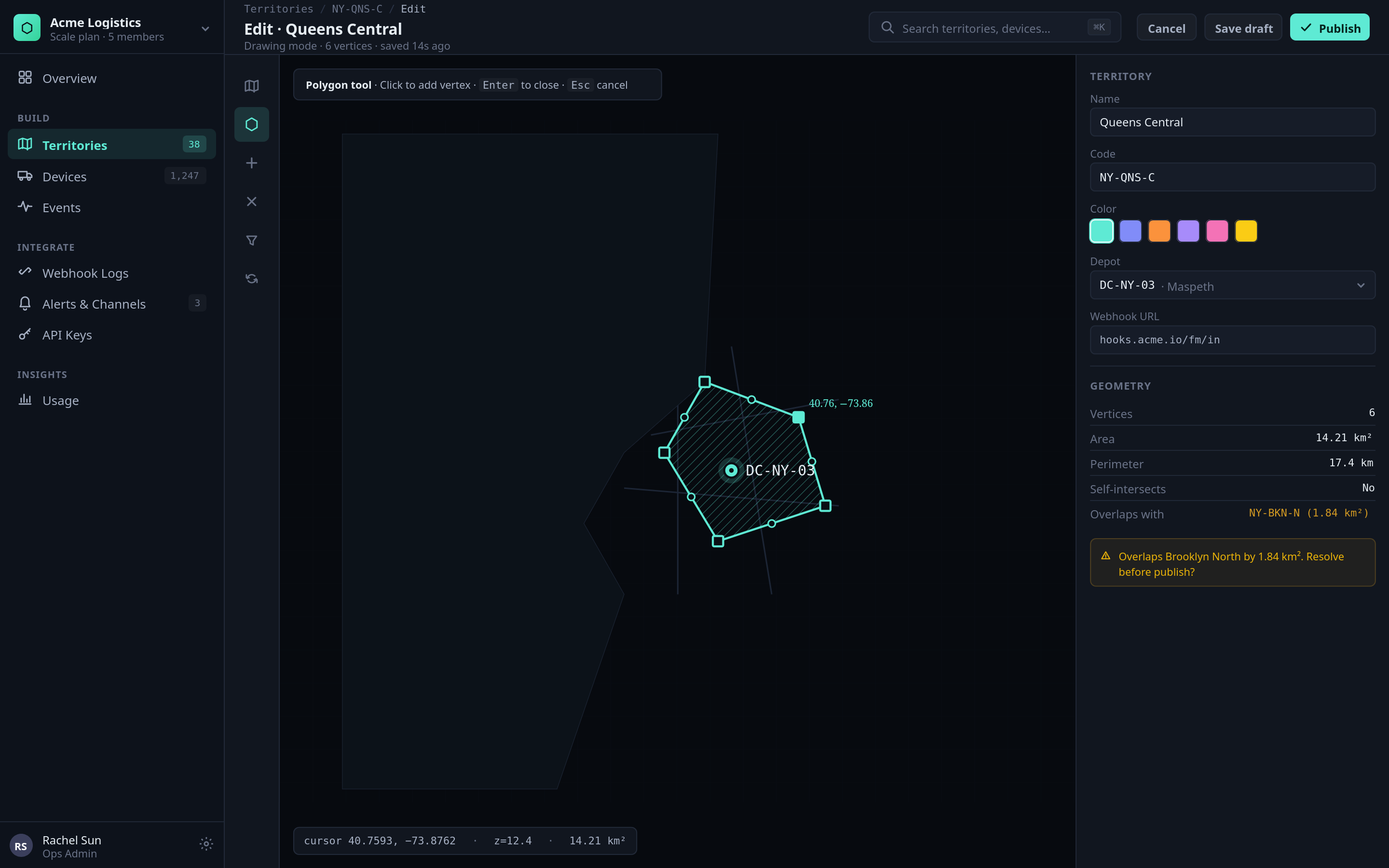Click the API Keys key icon
1389x868 pixels.
pyautogui.click(x=25, y=334)
